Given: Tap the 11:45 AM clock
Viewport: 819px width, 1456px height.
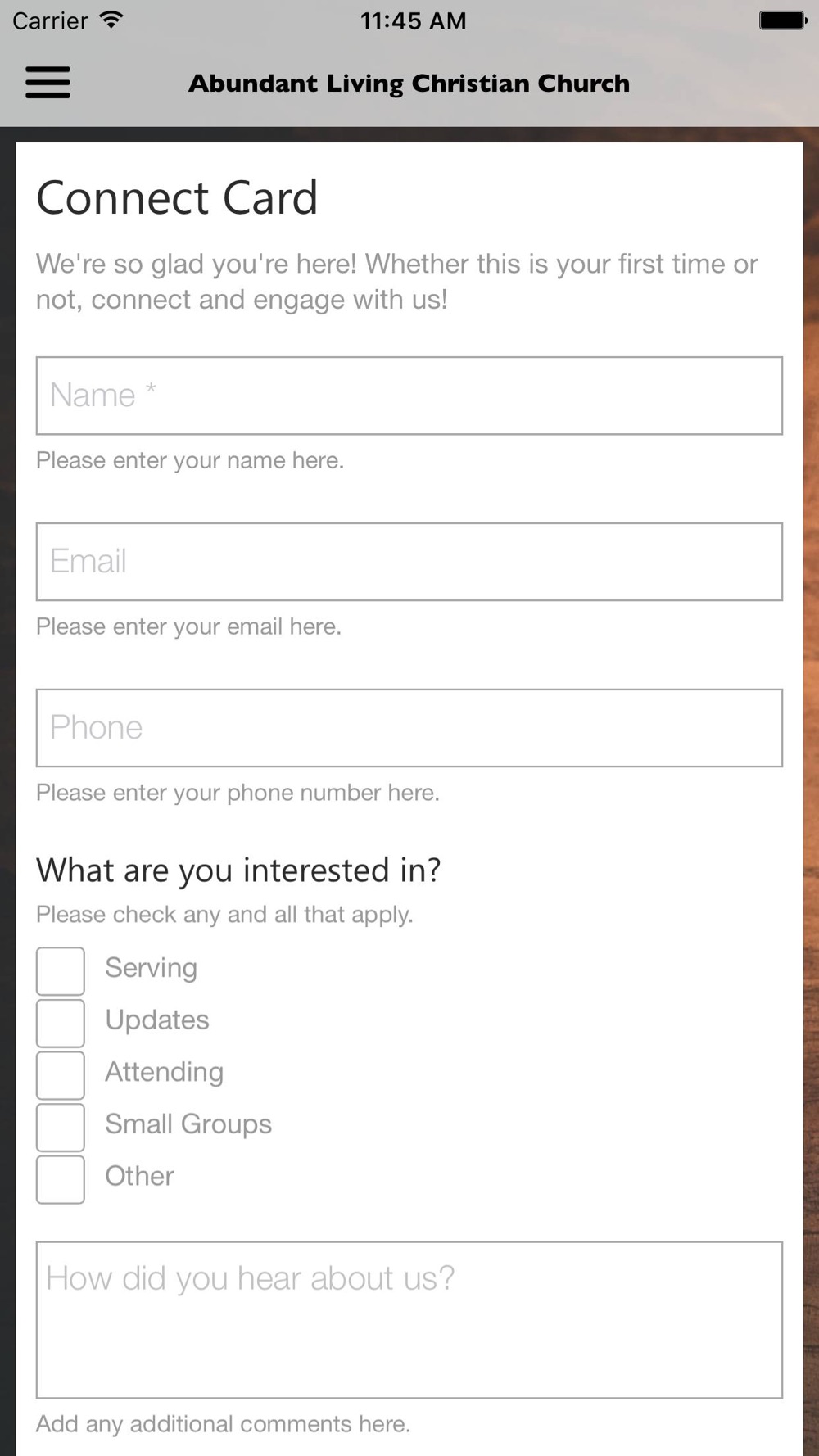Looking at the screenshot, I should tap(414, 20).
